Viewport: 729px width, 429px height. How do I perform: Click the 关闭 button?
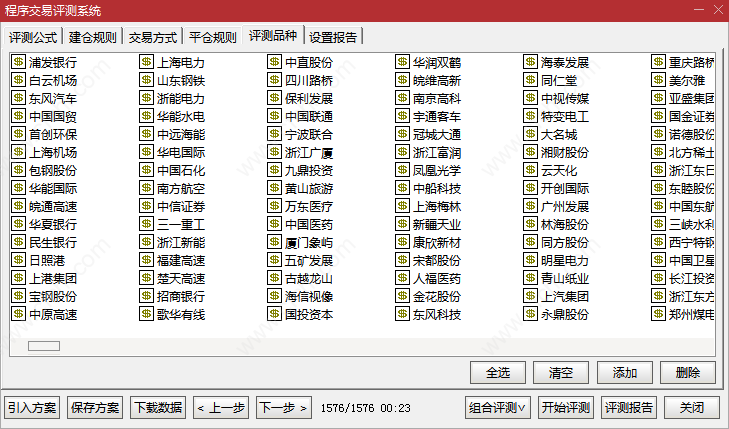pyautogui.click(x=692, y=408)
